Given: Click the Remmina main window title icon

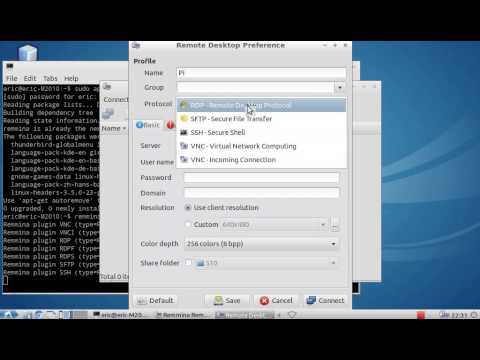Looking at the screenshot, I should coord(107,87).
